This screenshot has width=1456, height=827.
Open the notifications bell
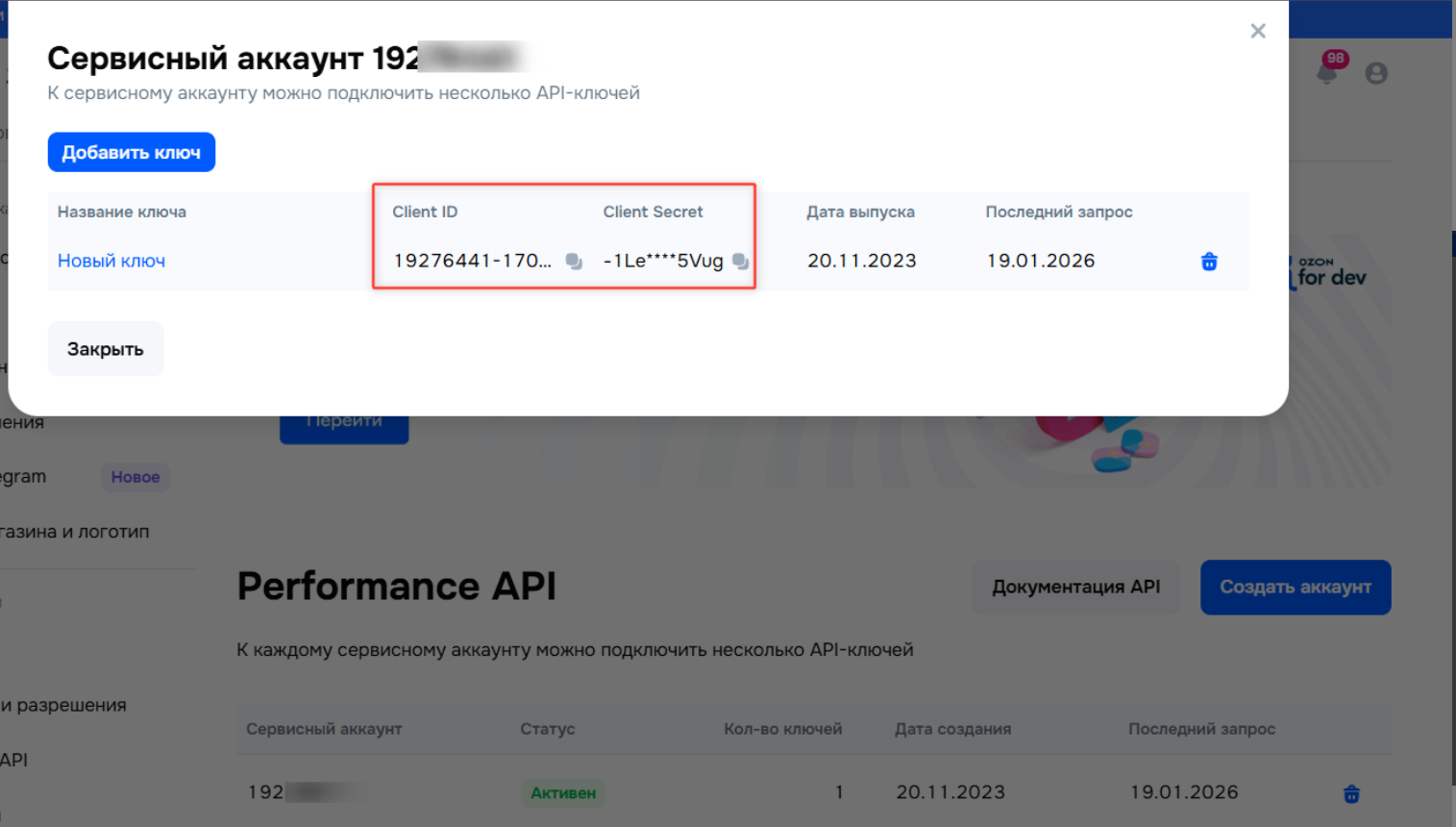(x=1327, y=73)
